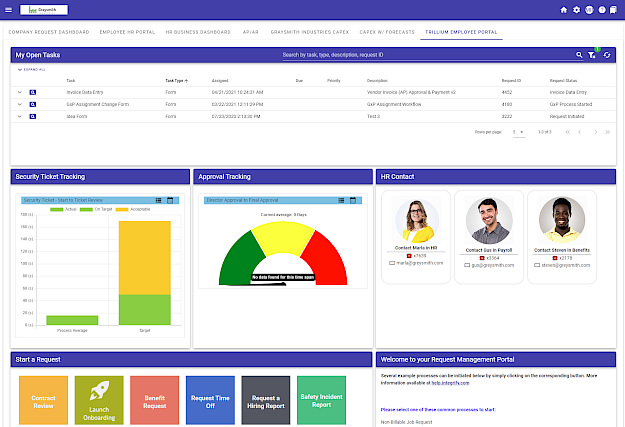Image resolution: width=625 pixels, height=427 pixels.
Task: Click list view icon on Approval Tracking chart
Action: 342,200
